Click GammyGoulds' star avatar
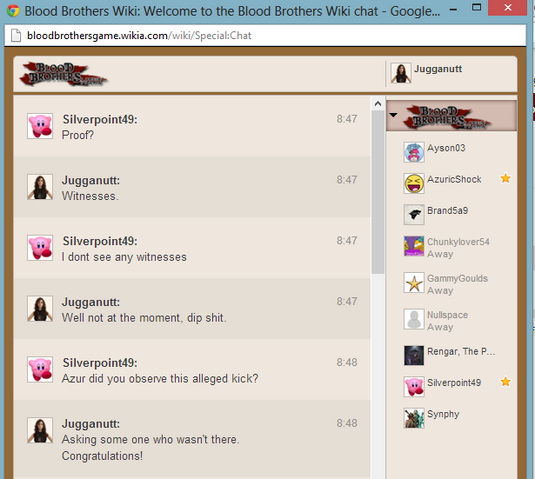This screenshot has height=479, width=535. (414, 282)
